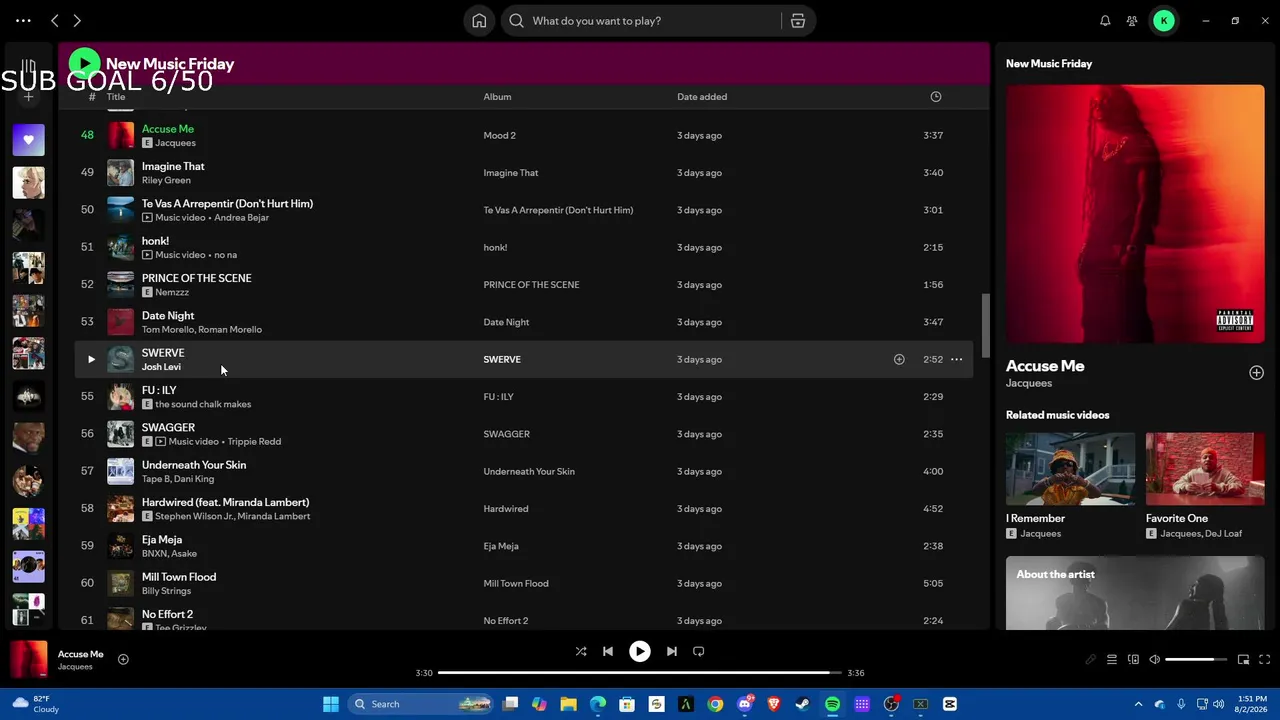Toggle shuffle in the player bar
The image size is (1280, 720).
pyautogui.click(x=581, y=651)
